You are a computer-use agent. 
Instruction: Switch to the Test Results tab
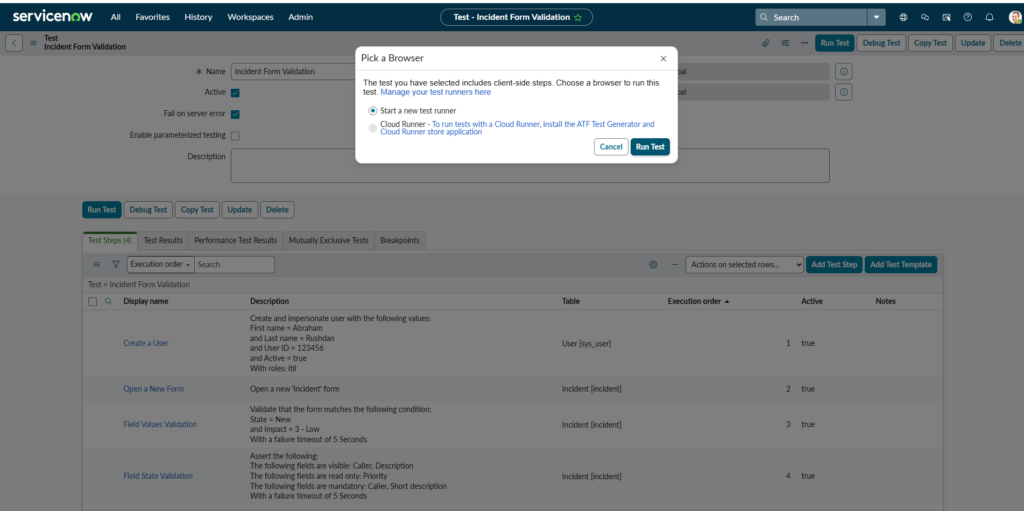click(163, 240)
